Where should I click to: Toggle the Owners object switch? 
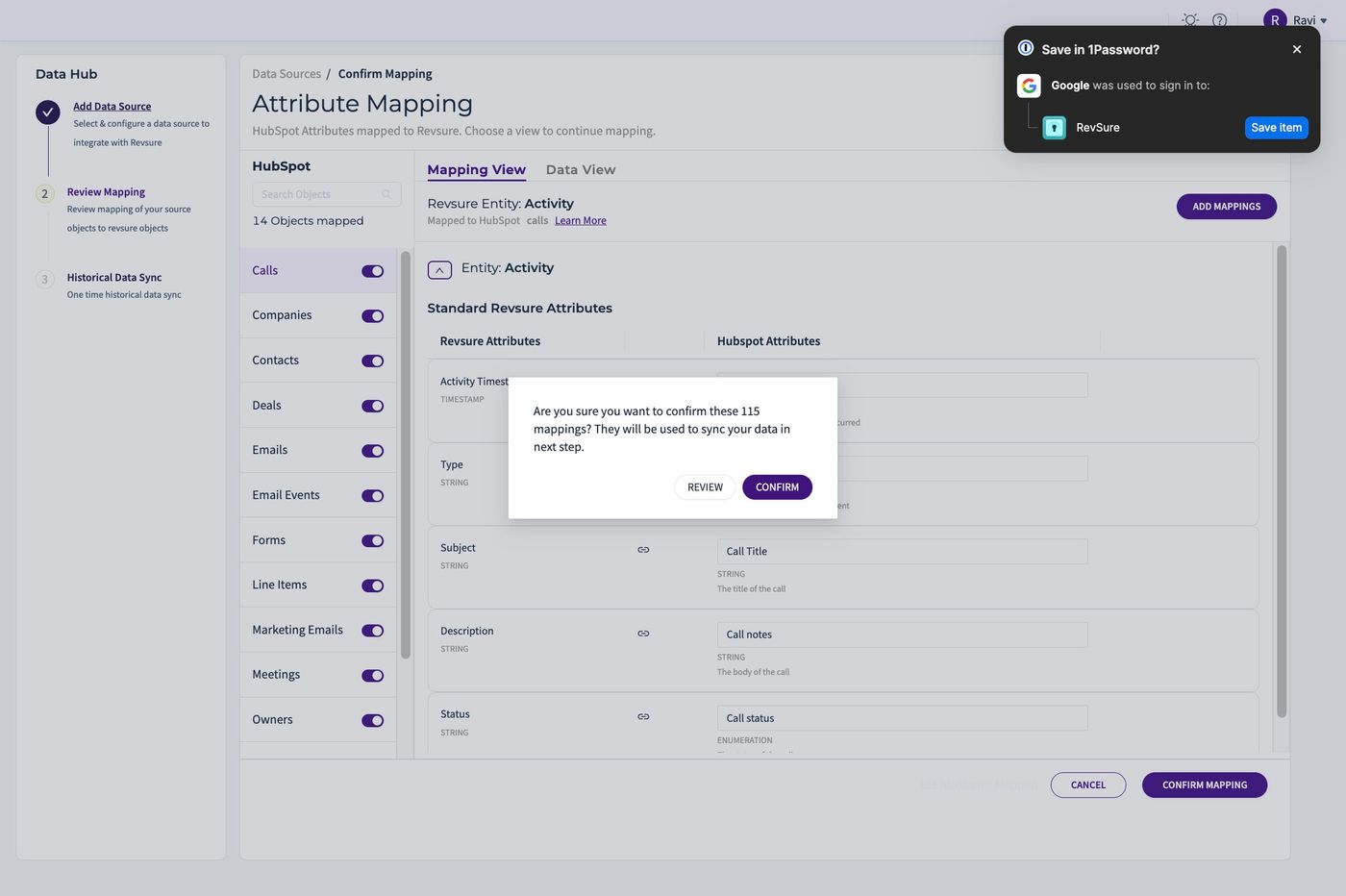pyautogui.click(x=372, y=720)
